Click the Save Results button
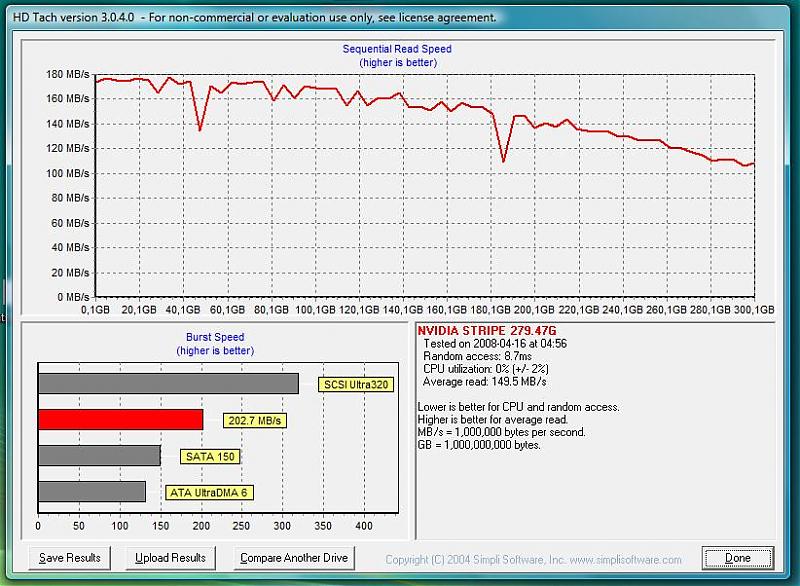 coord(69,558)
